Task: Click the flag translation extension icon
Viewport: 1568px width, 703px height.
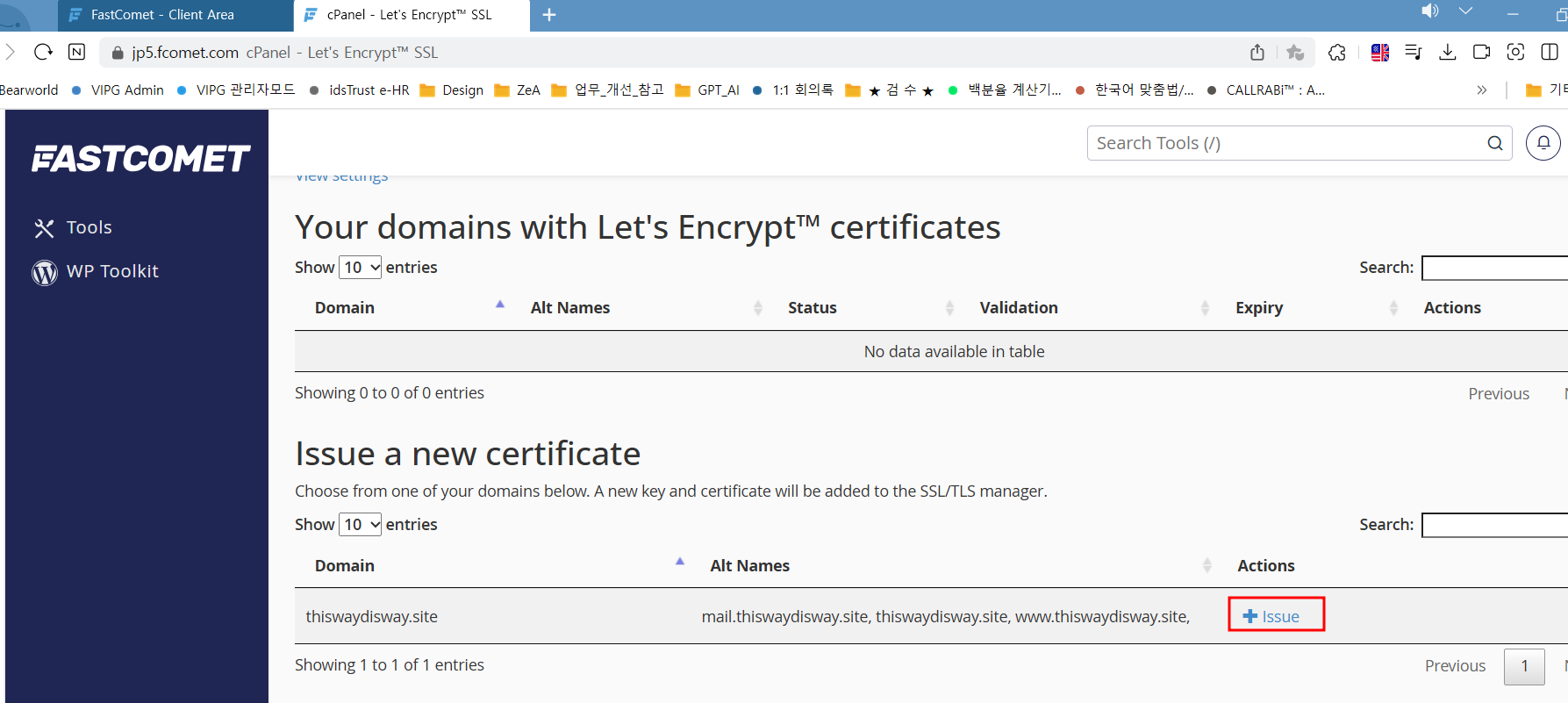Action: 1380,53
